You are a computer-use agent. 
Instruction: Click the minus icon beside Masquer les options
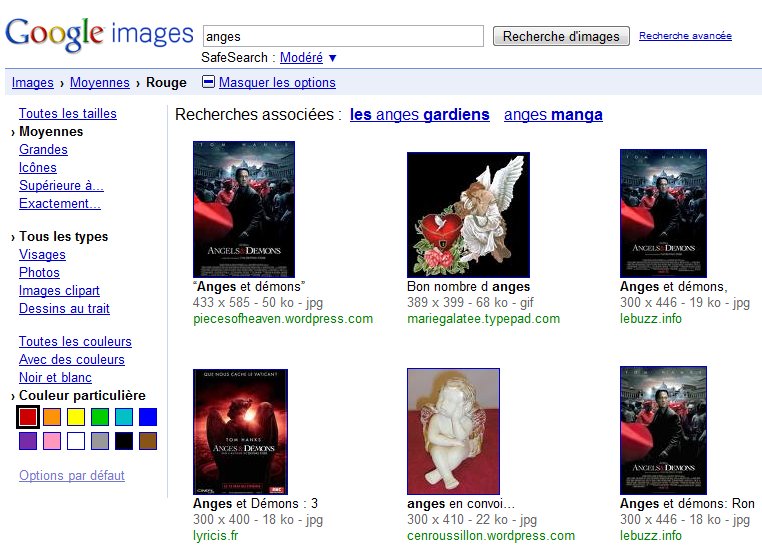click(208, 82)
